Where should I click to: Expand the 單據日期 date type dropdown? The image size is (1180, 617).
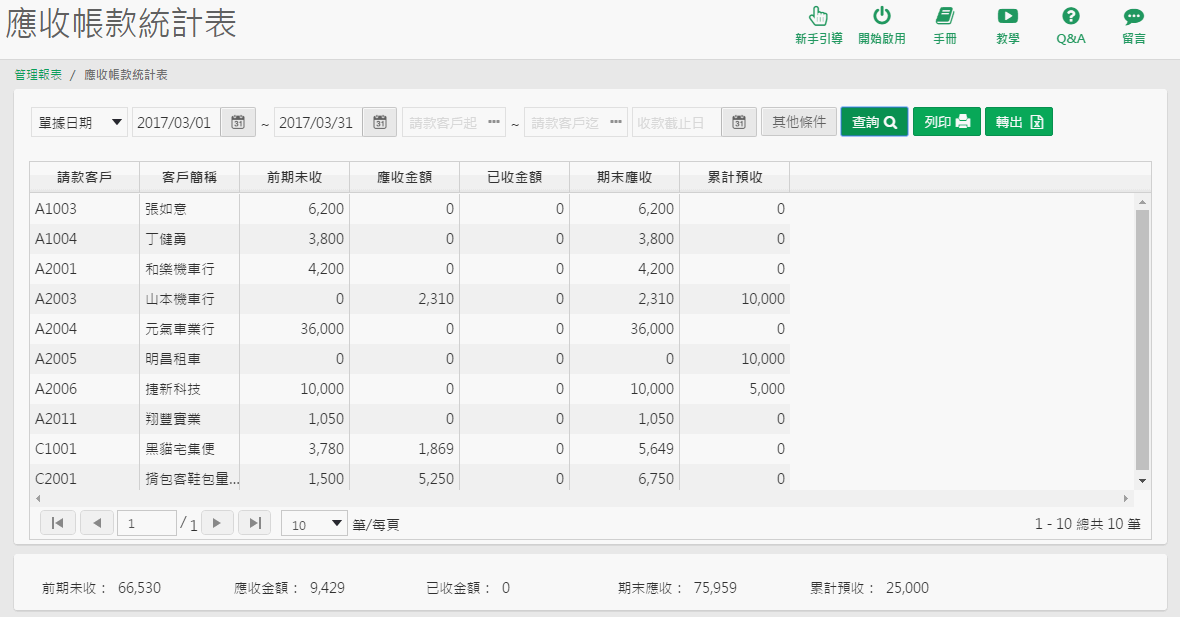[x=79, y=122]
